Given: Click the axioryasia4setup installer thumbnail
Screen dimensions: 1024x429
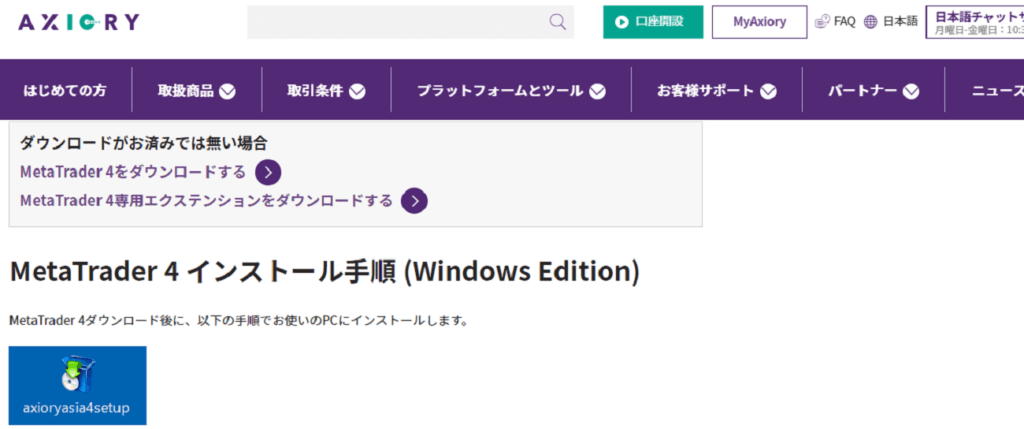Looking at the screenshot, I should point(78,385).
